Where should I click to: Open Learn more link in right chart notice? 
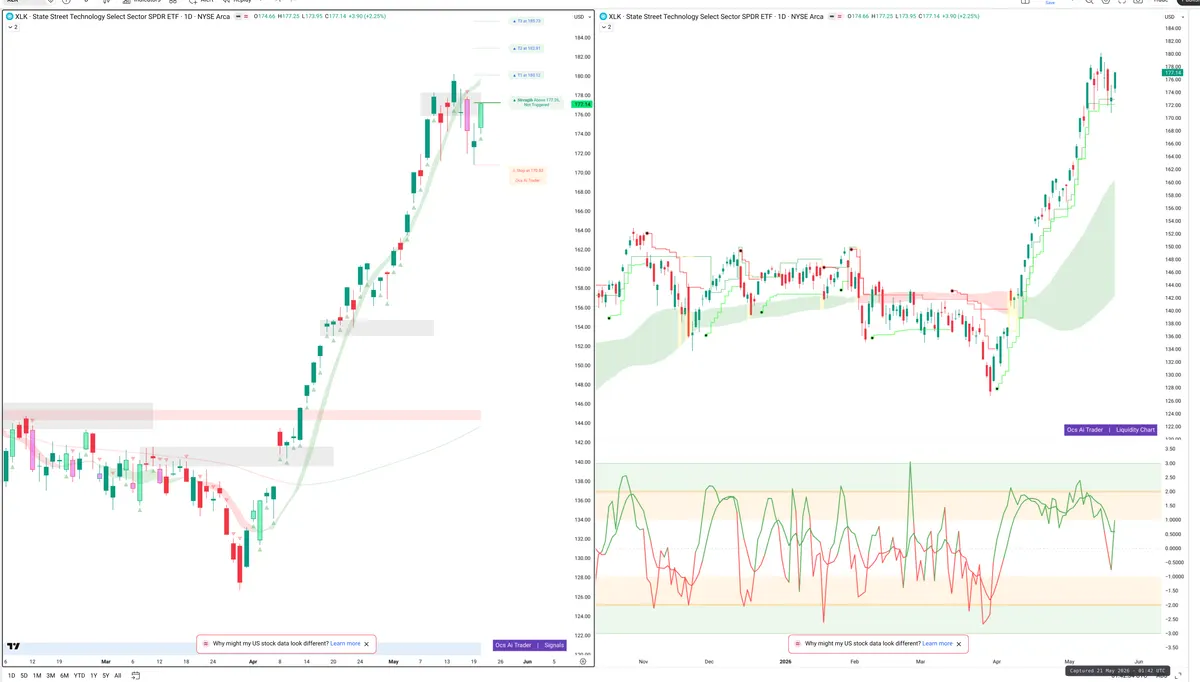click(x=937, y=644)
